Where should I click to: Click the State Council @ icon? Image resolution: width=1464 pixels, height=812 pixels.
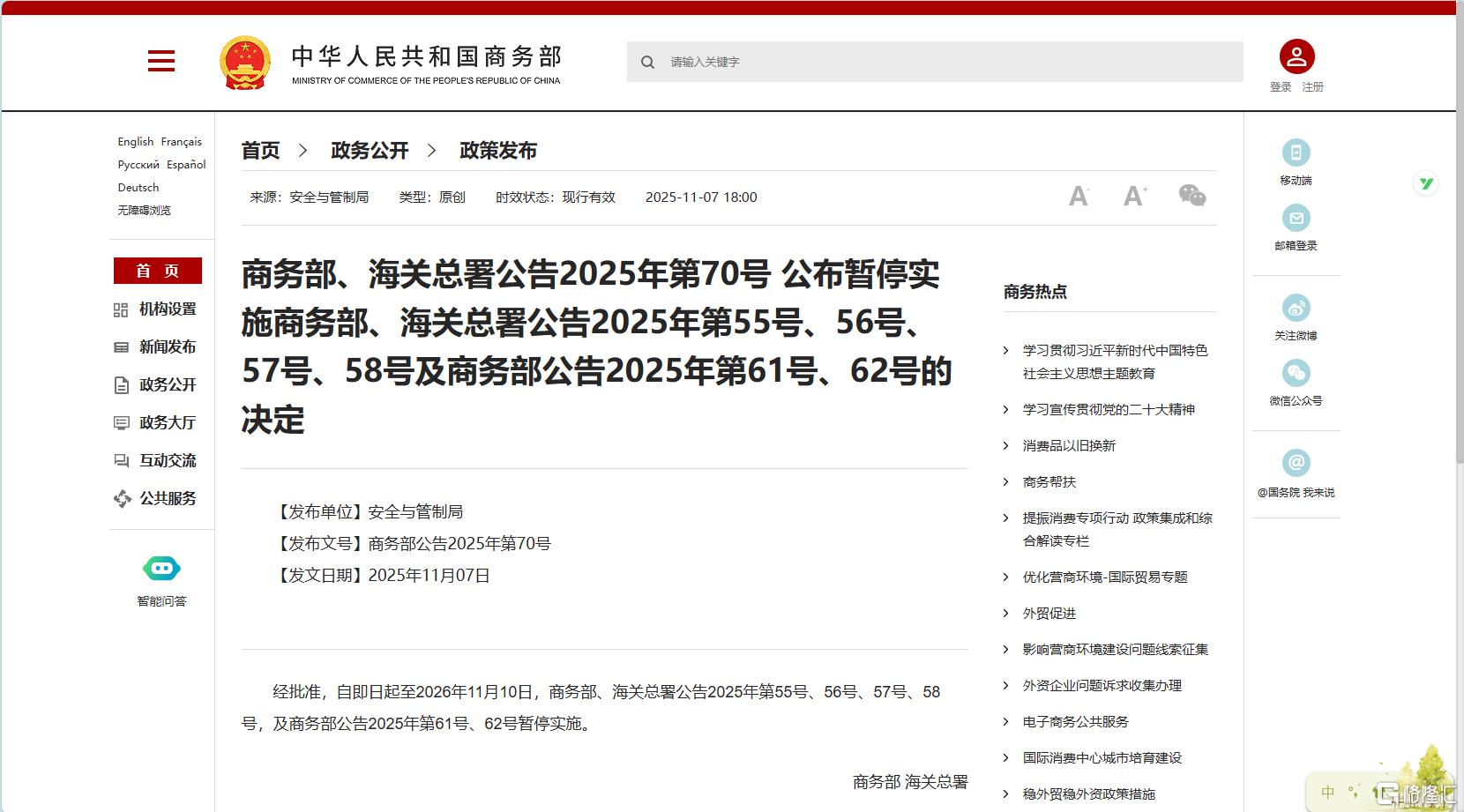tap(1296, 463)
